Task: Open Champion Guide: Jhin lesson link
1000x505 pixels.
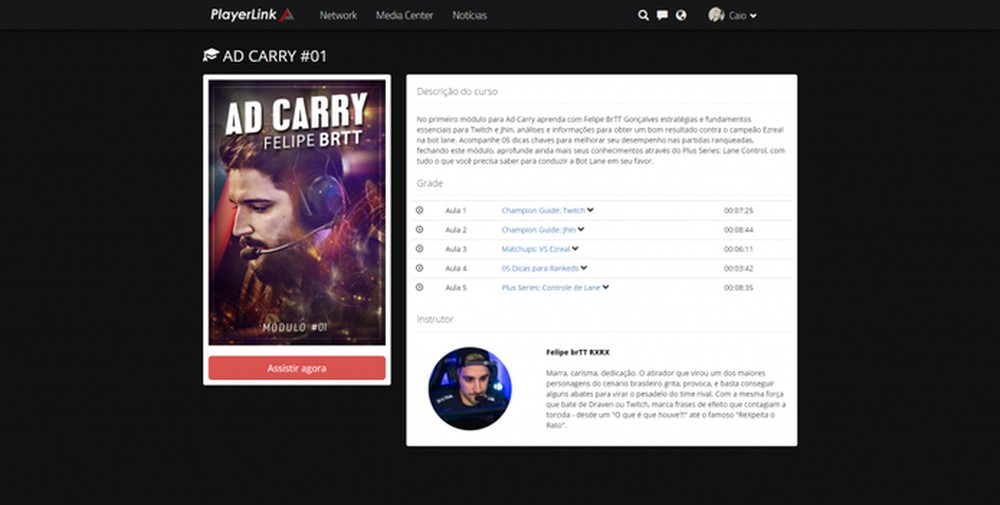Action: click(538, 230)
